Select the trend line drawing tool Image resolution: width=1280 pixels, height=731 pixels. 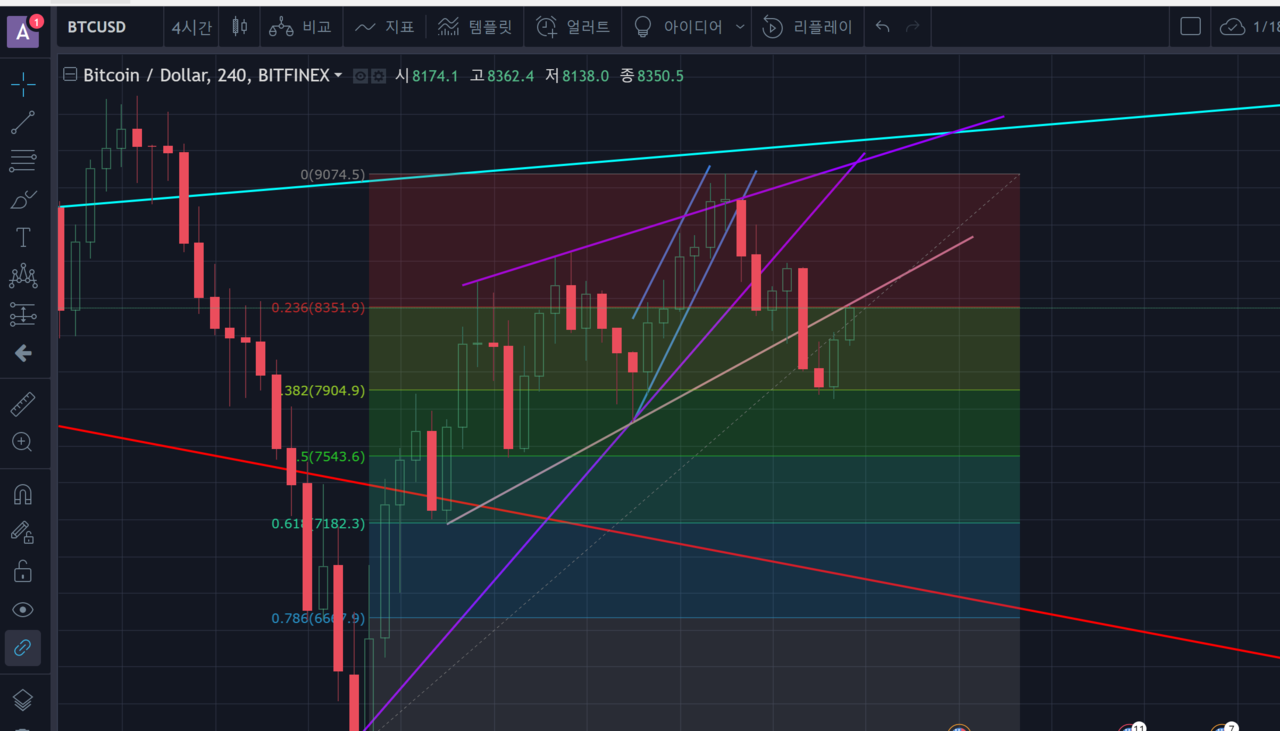[23, 122]
